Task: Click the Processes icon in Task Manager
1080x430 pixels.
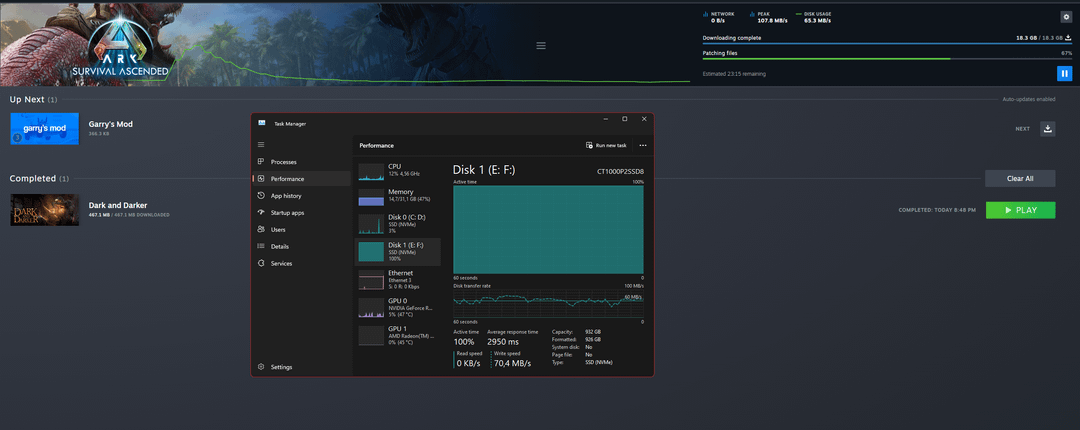Action: point(261,162)
